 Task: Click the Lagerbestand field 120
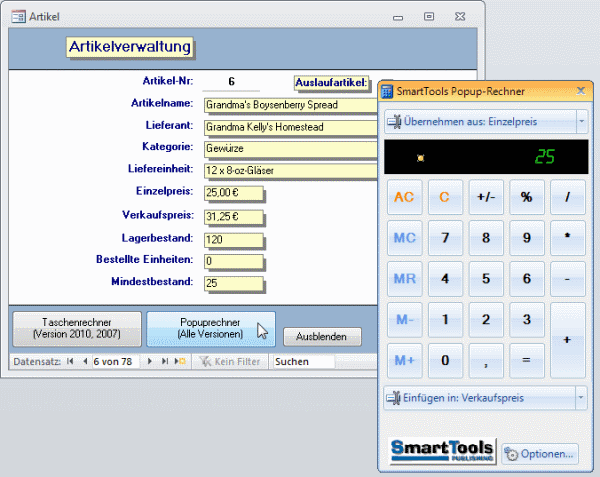(x=234, y=240)
